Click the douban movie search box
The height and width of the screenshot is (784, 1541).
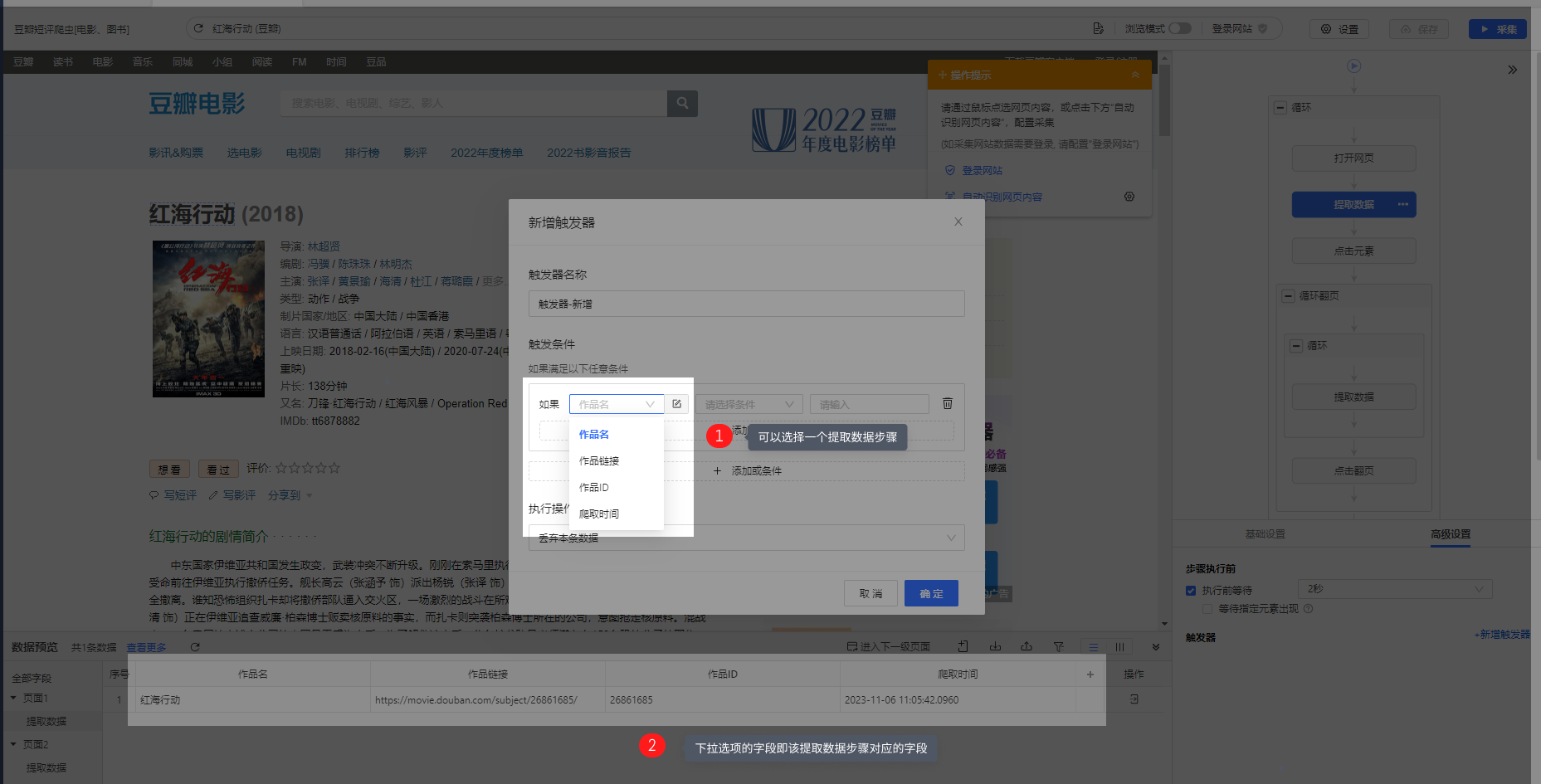pos(474,103)
